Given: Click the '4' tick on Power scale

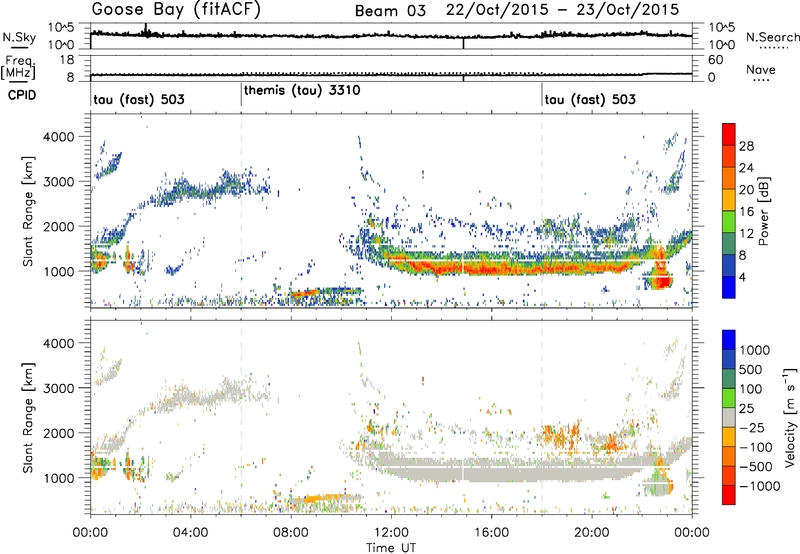Looking at the screenshot, I should click(742, 277).
